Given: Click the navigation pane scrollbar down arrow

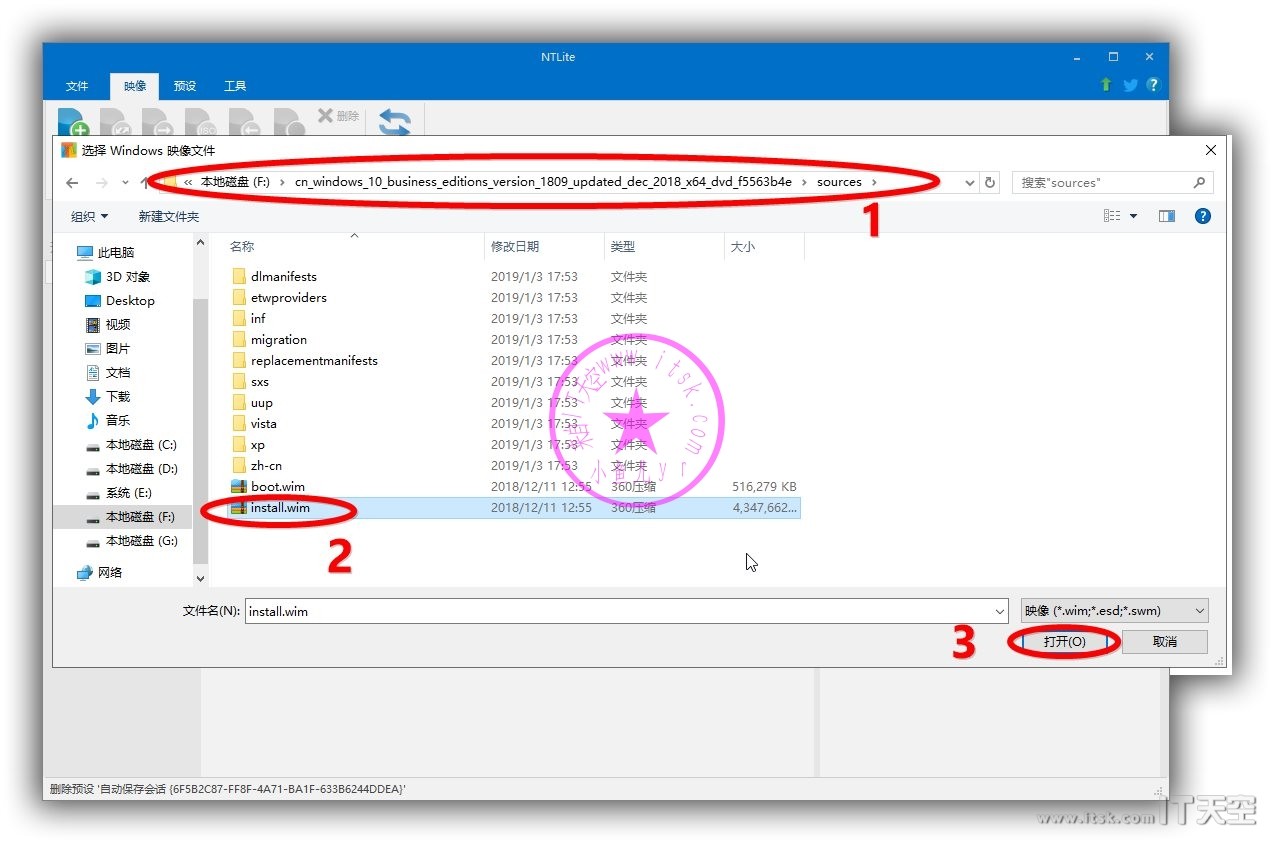Looking at the screenshot, I should tap(200, 579).
